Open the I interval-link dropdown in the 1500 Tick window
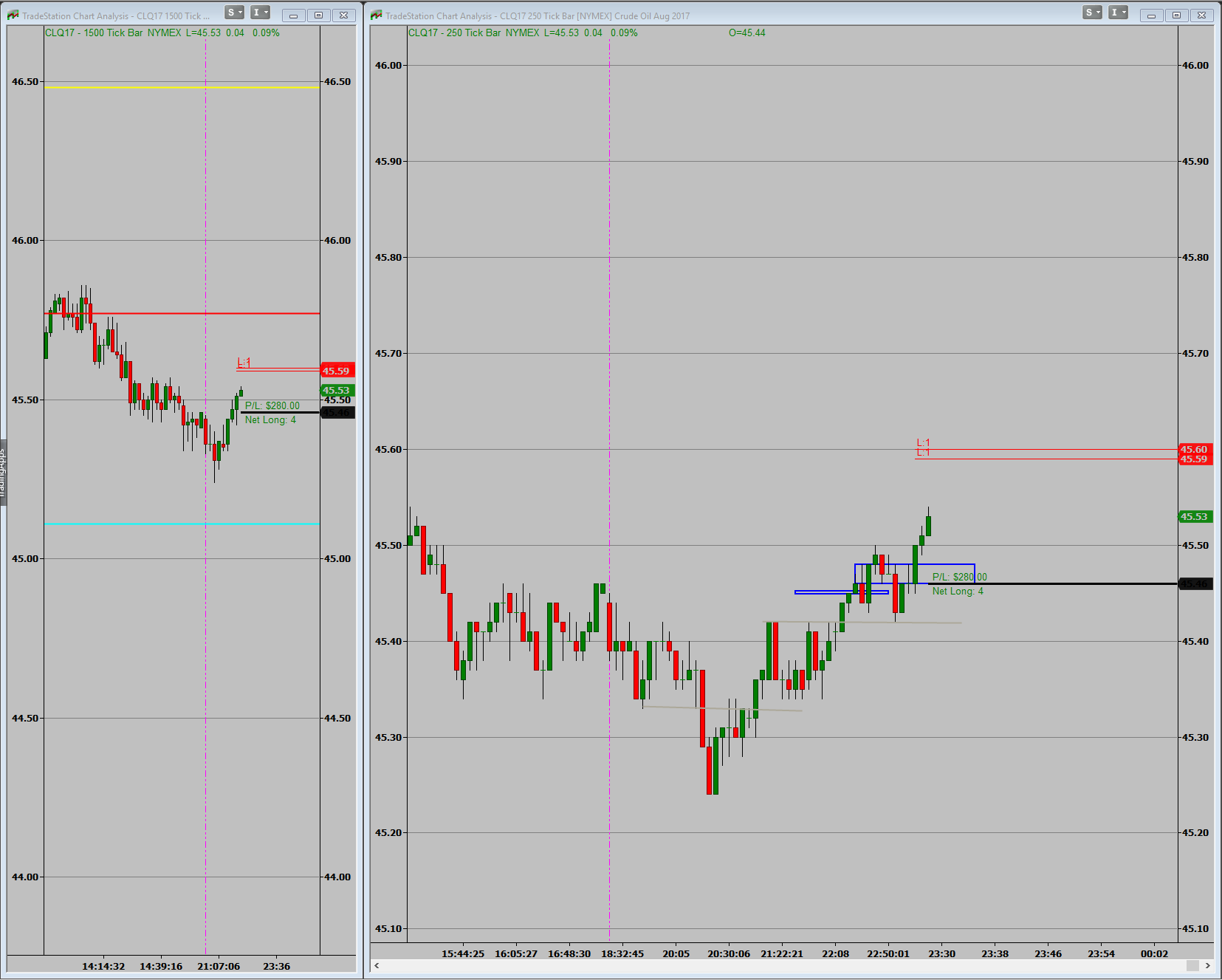 (x=260, y=13)
